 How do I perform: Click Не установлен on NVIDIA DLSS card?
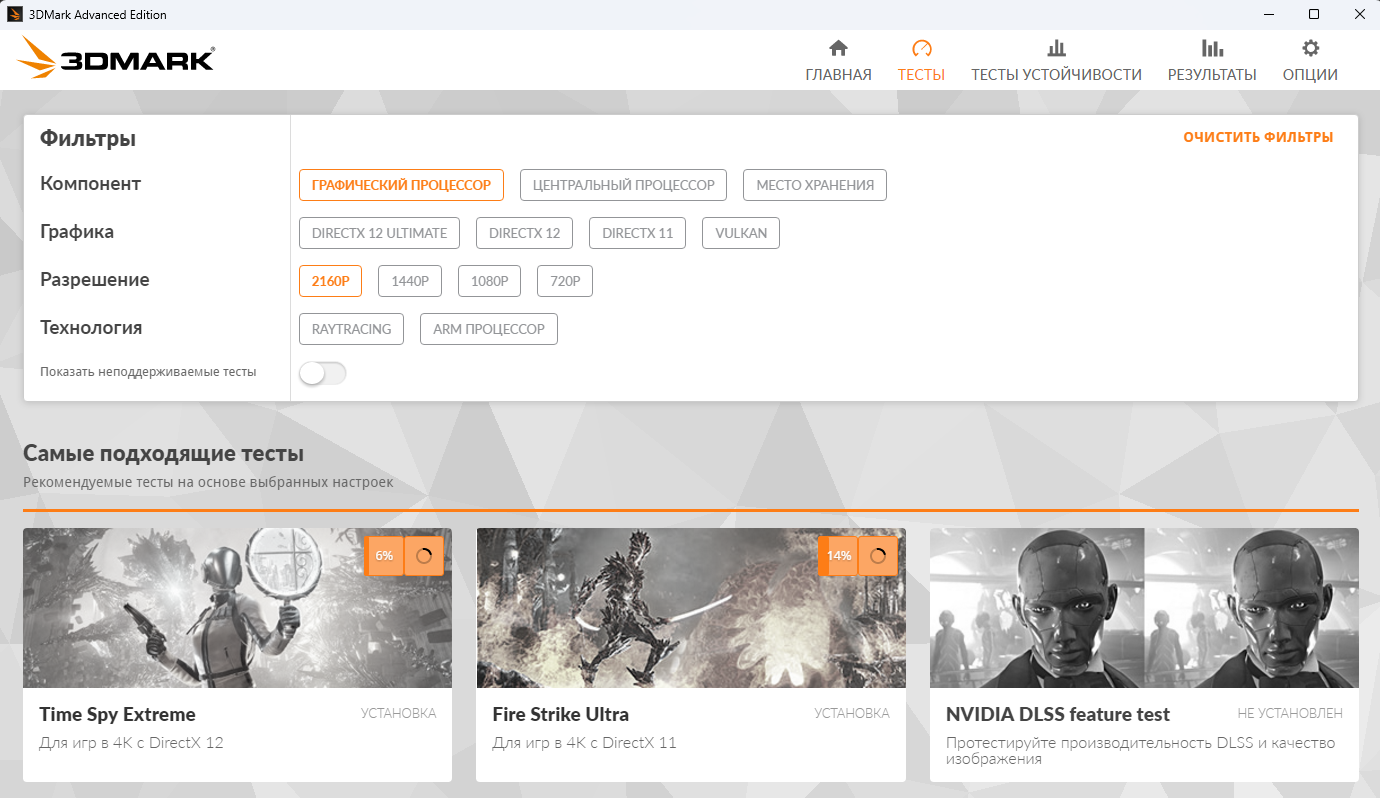(x=1290, y=713)
